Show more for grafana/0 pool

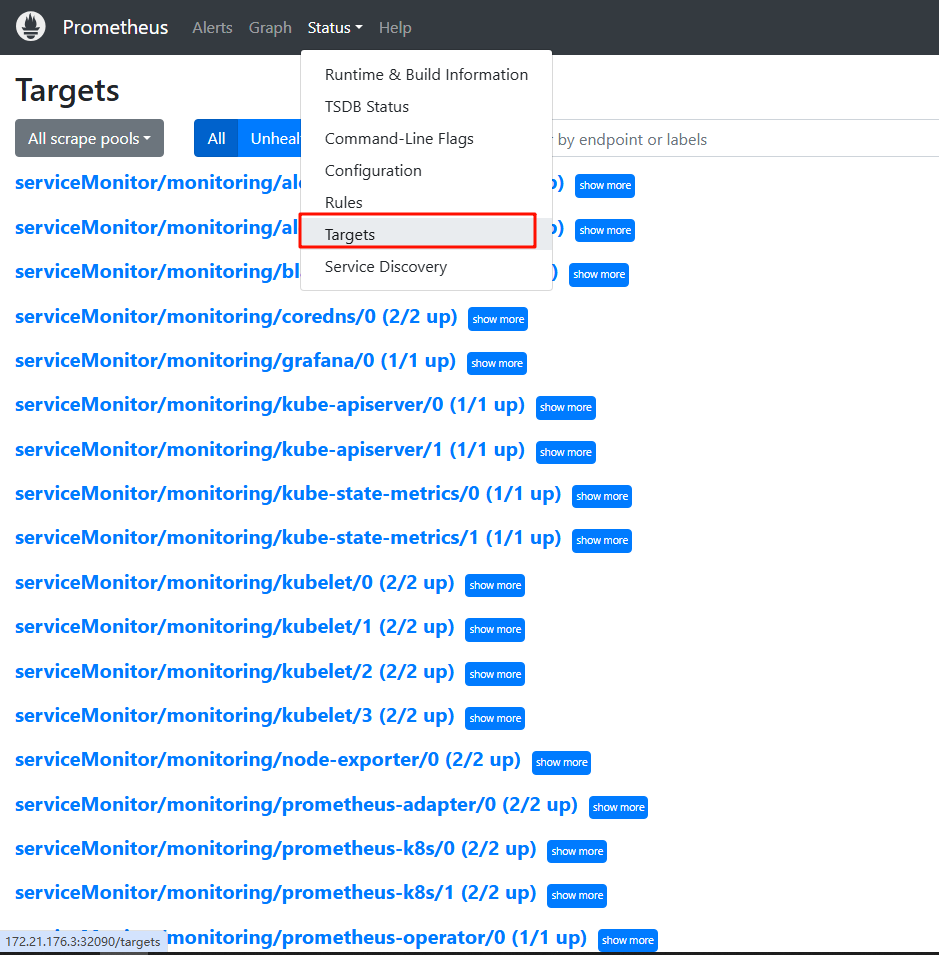pyautogui.click(x=496, y=363)
